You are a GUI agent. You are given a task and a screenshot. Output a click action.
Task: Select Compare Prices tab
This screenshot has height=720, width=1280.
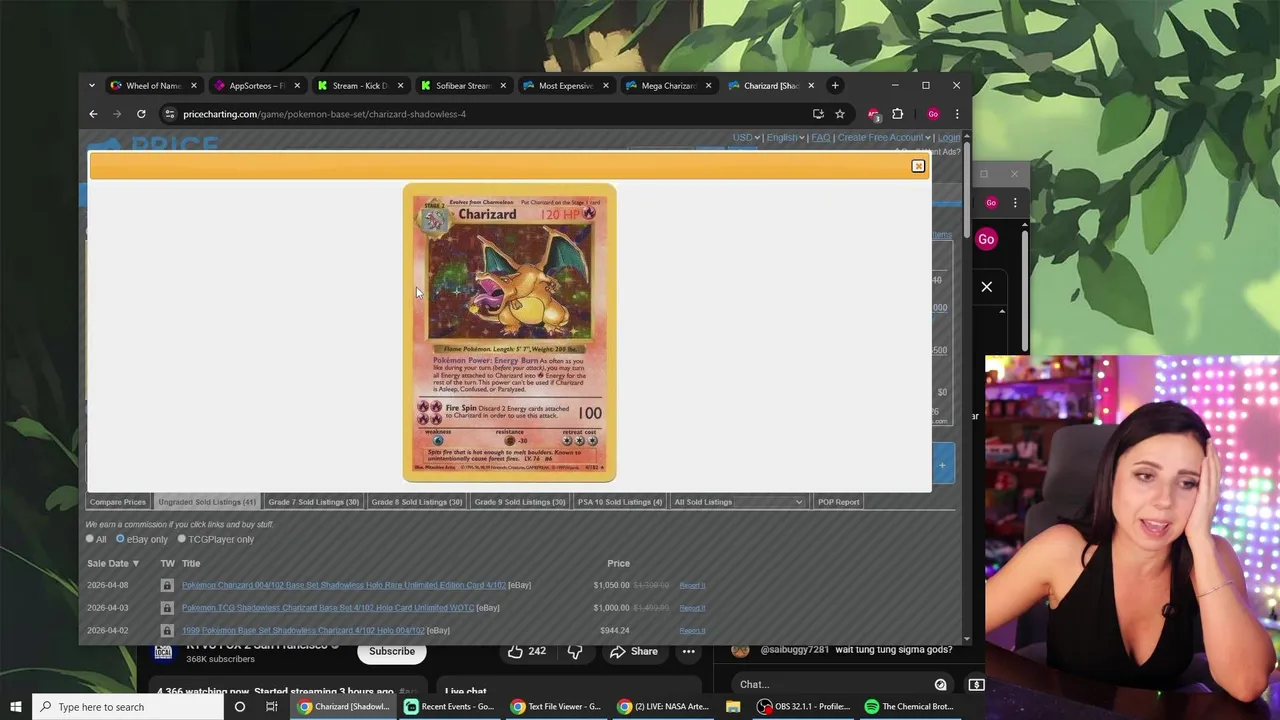(118, 502)
